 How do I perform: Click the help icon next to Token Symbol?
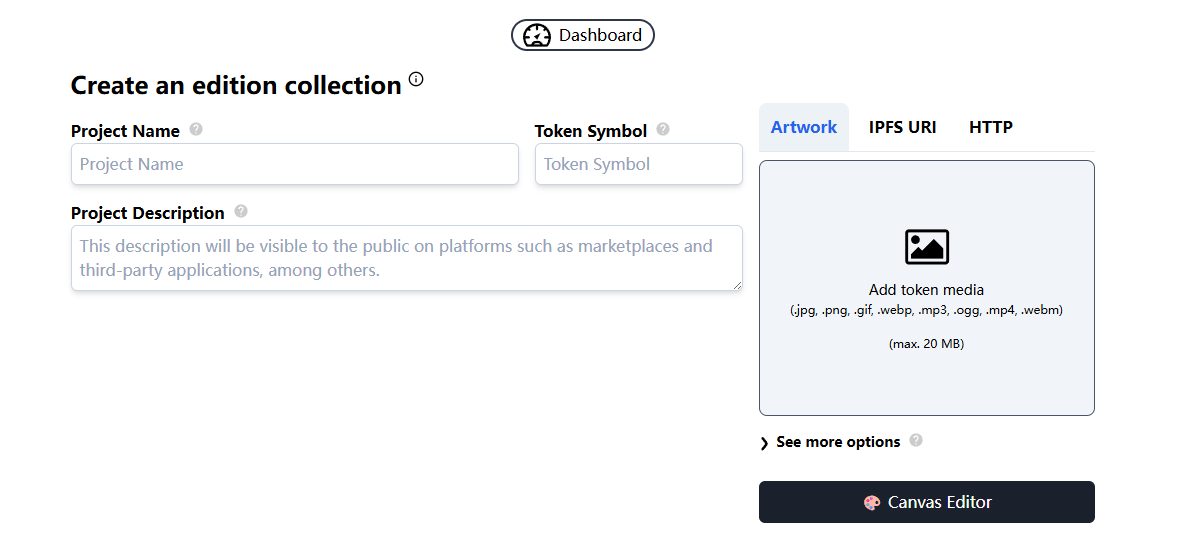[663, 129]
